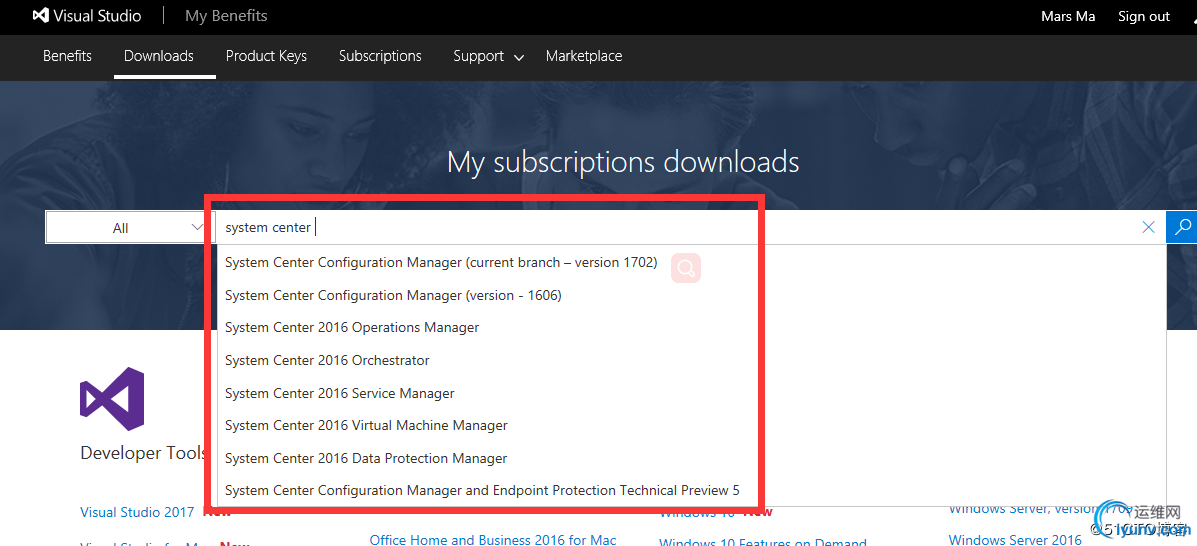This screenshot has width=1197, height=546.
Task: Open the Benefits tab
Action: tap(67, 56)
